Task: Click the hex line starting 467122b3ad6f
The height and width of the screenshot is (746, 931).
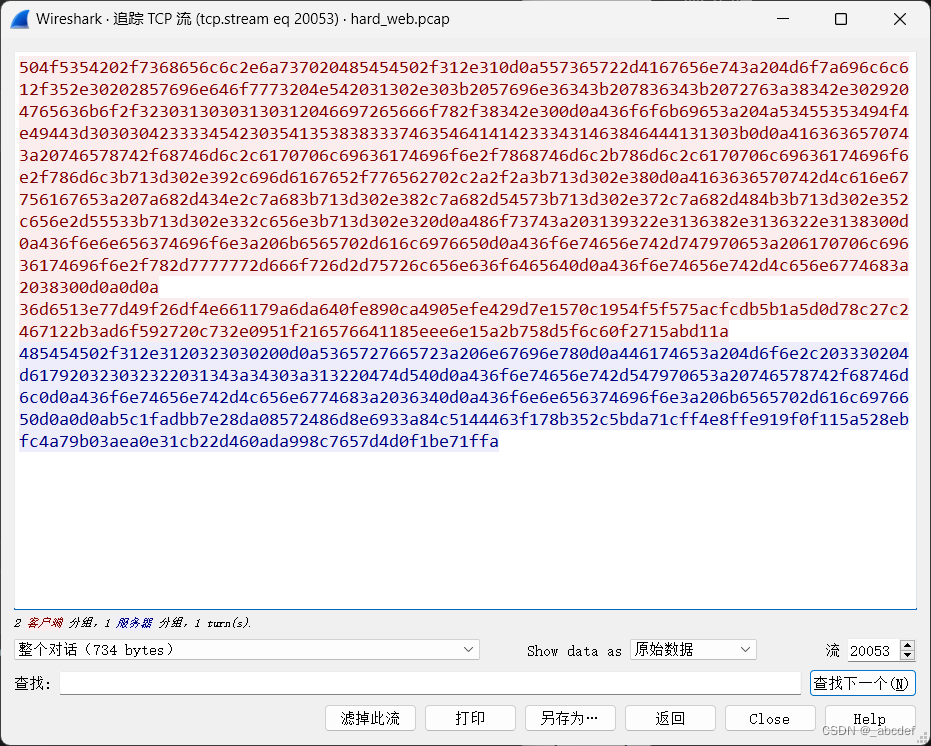Action: [x=374, y=331]
